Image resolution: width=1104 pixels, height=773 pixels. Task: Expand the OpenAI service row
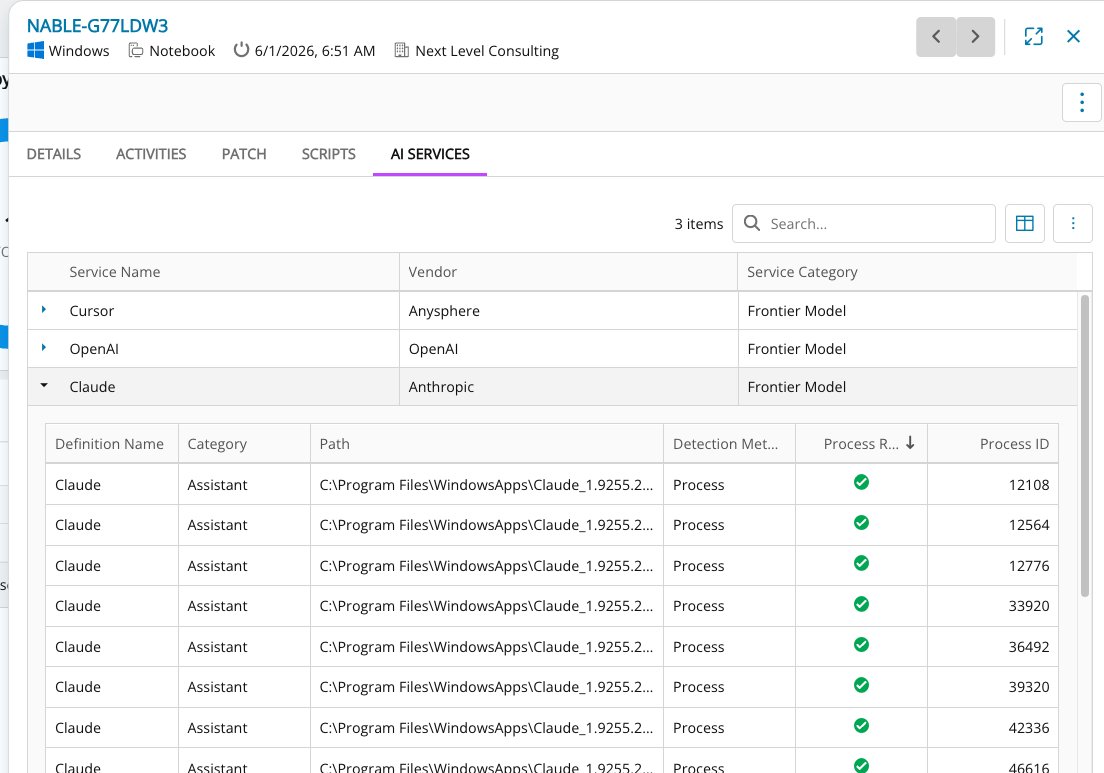[x=44, y=348]
